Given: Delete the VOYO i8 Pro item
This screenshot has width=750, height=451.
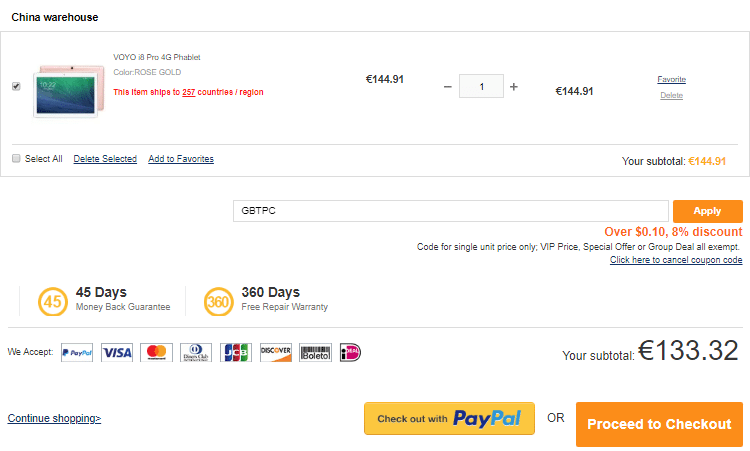Looking at the screenshot, I should point(671,96).
